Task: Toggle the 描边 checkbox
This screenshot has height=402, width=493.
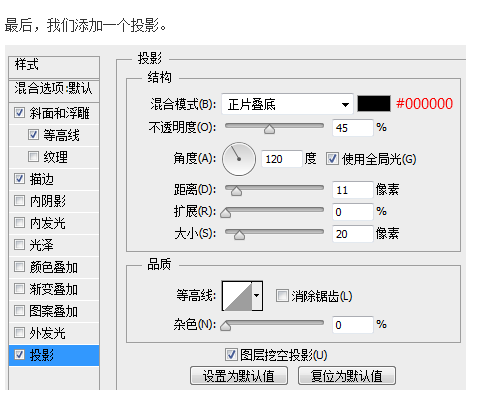Action: point(19,179)
